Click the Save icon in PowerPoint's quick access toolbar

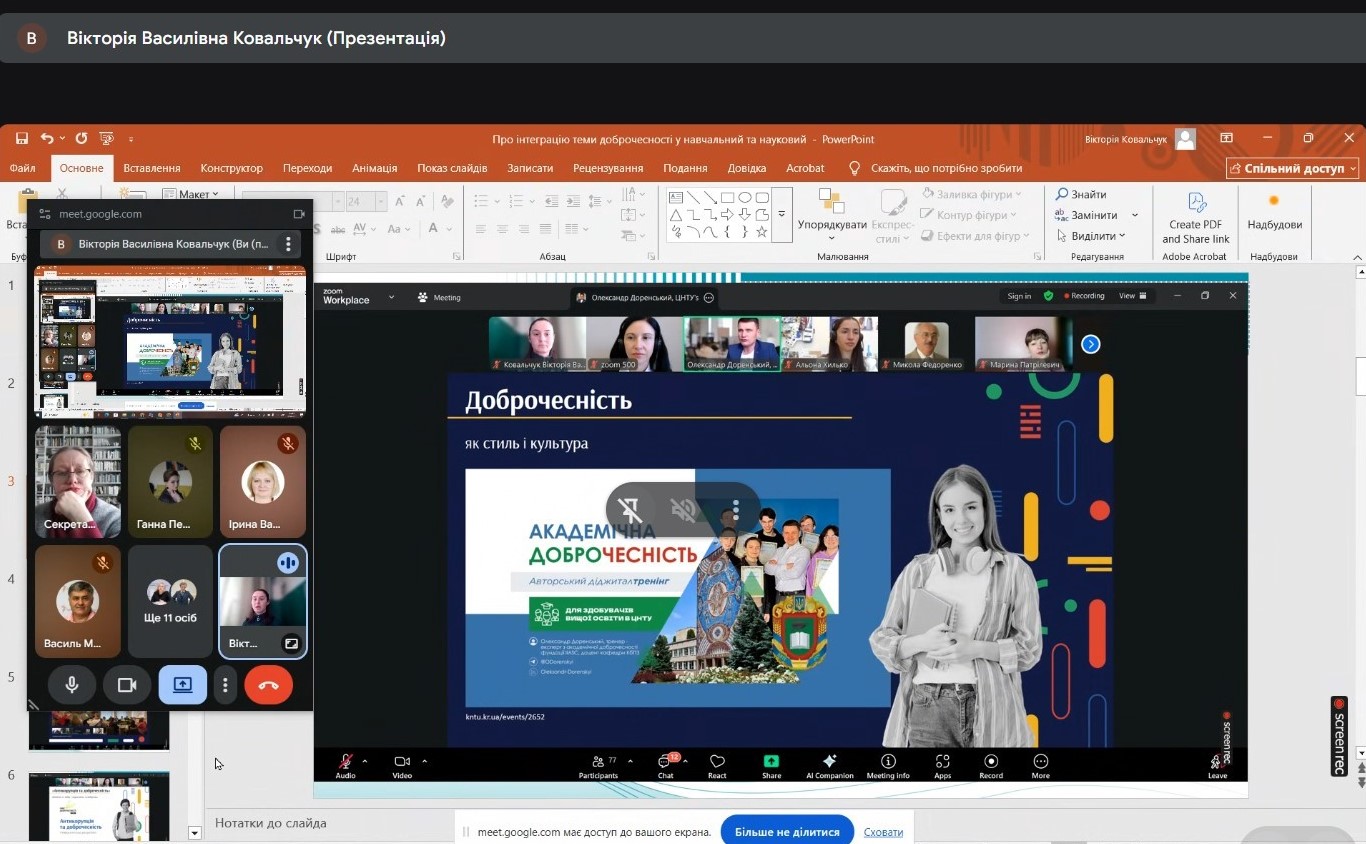[x=22, y=139]
